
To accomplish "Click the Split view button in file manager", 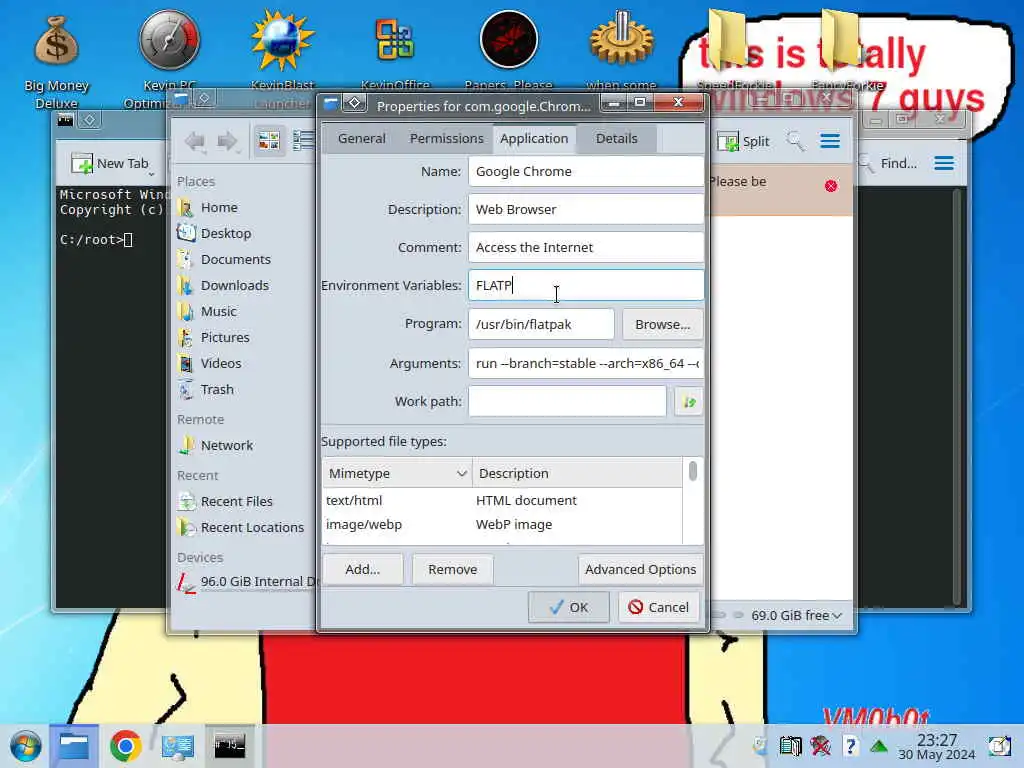I will pos(743,142).
